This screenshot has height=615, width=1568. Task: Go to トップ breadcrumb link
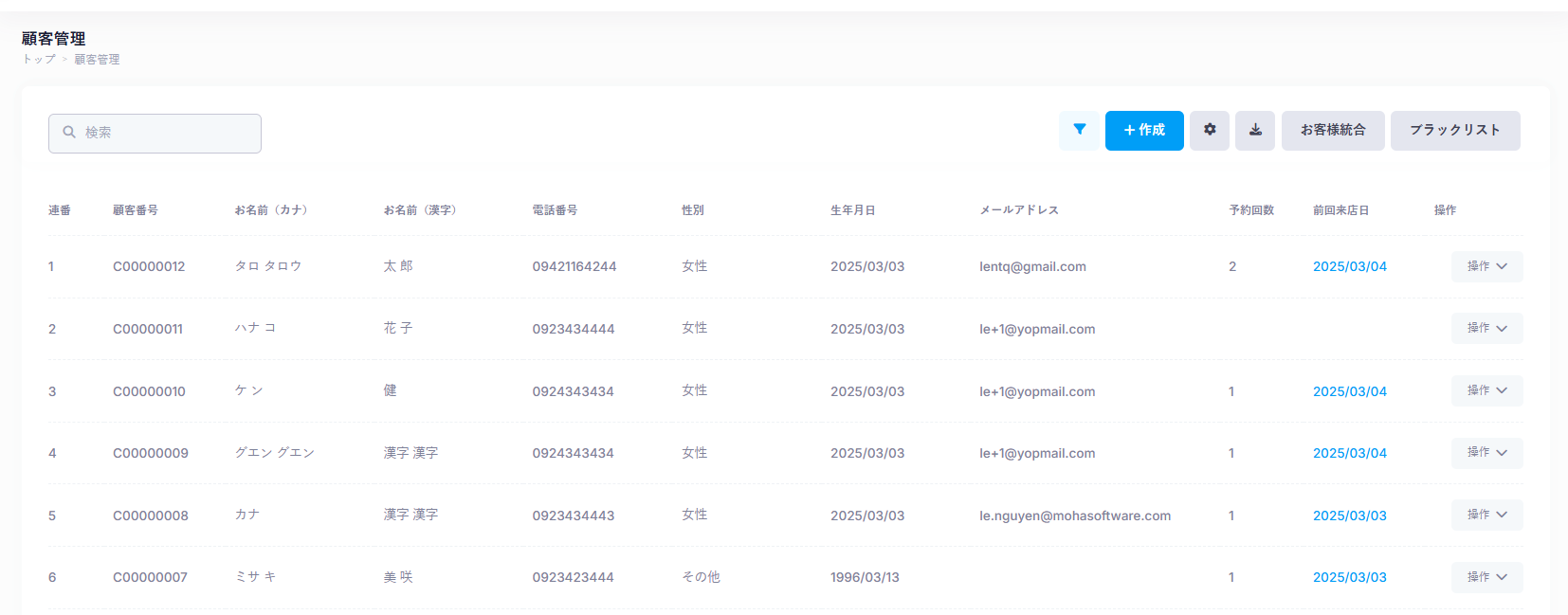(x=39, y=59)
